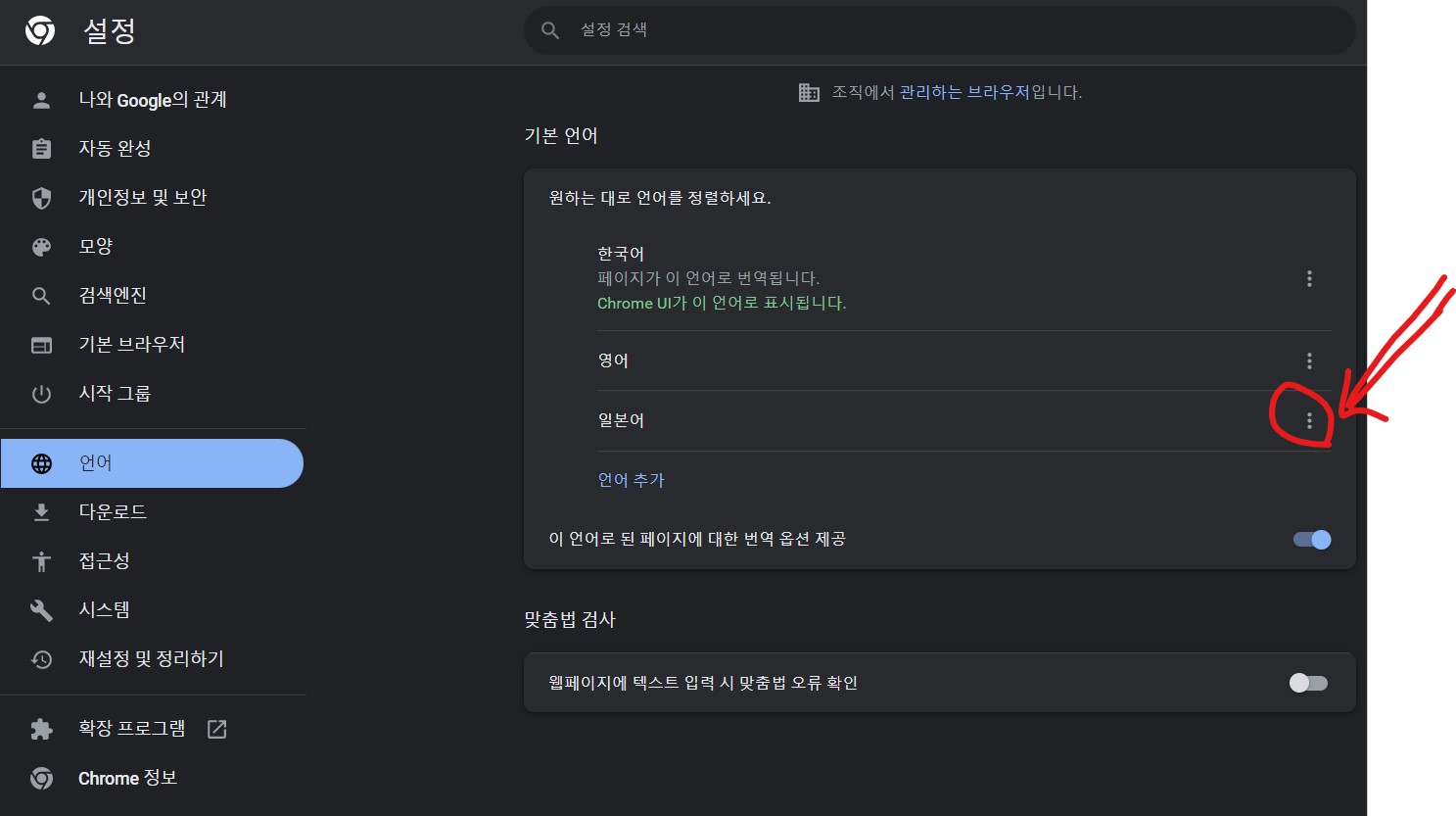Screen dimensions: 1456x816
Task: Click the puzzle piece icon for 확장 프로그램
Action: 41,729
